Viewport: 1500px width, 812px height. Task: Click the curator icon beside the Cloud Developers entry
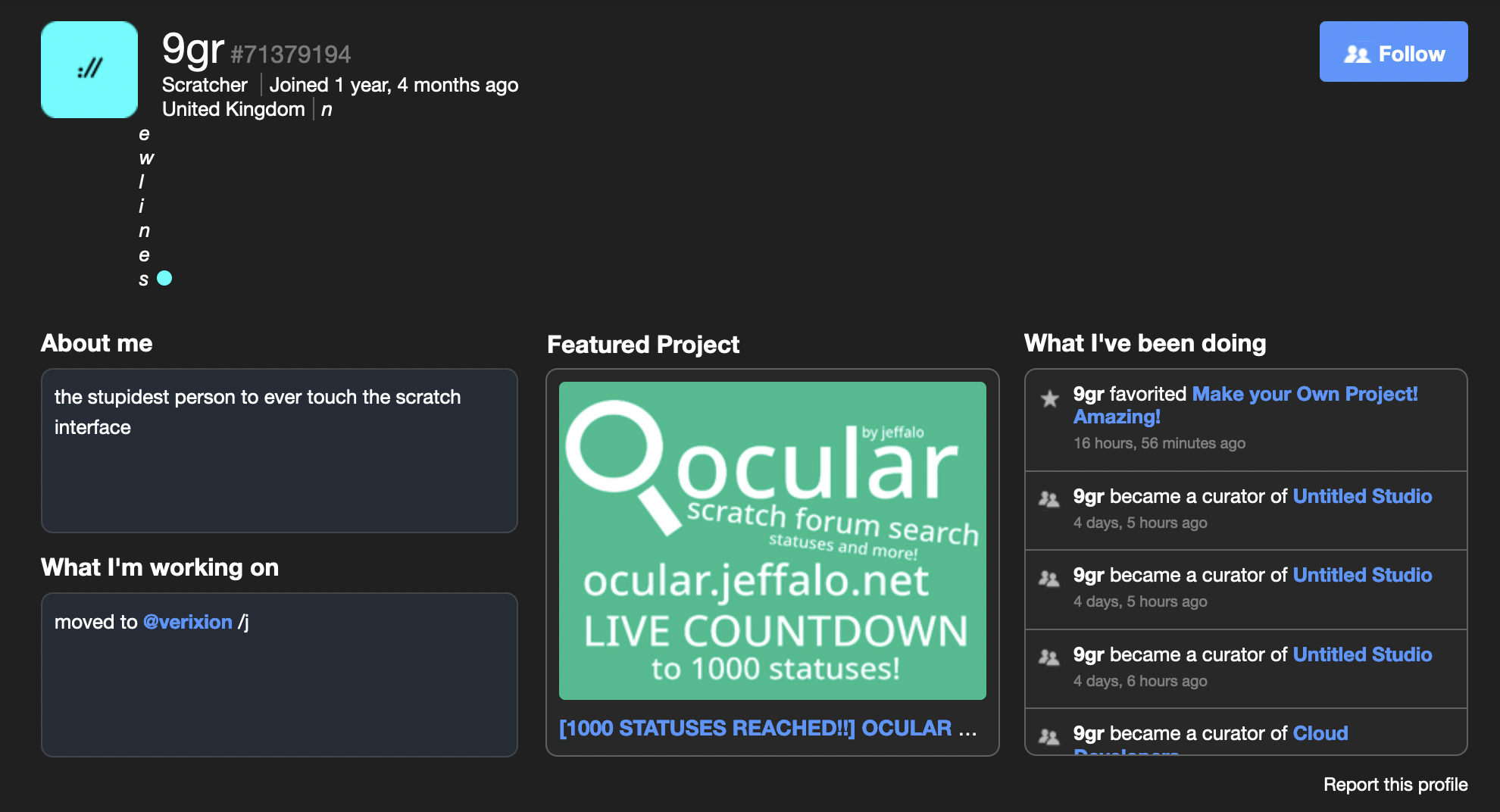pos(1051,735)
